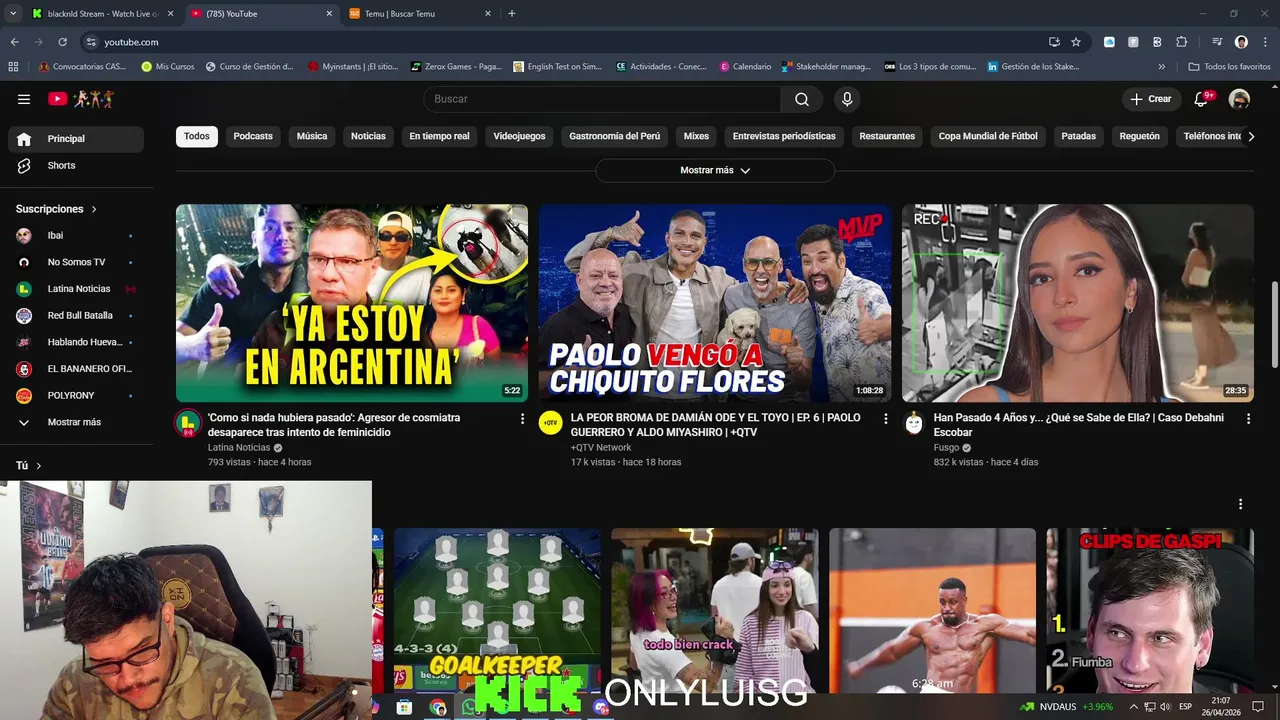Open Chrome tab search dropdown
Screen dimensions: 1280x720
13,13
